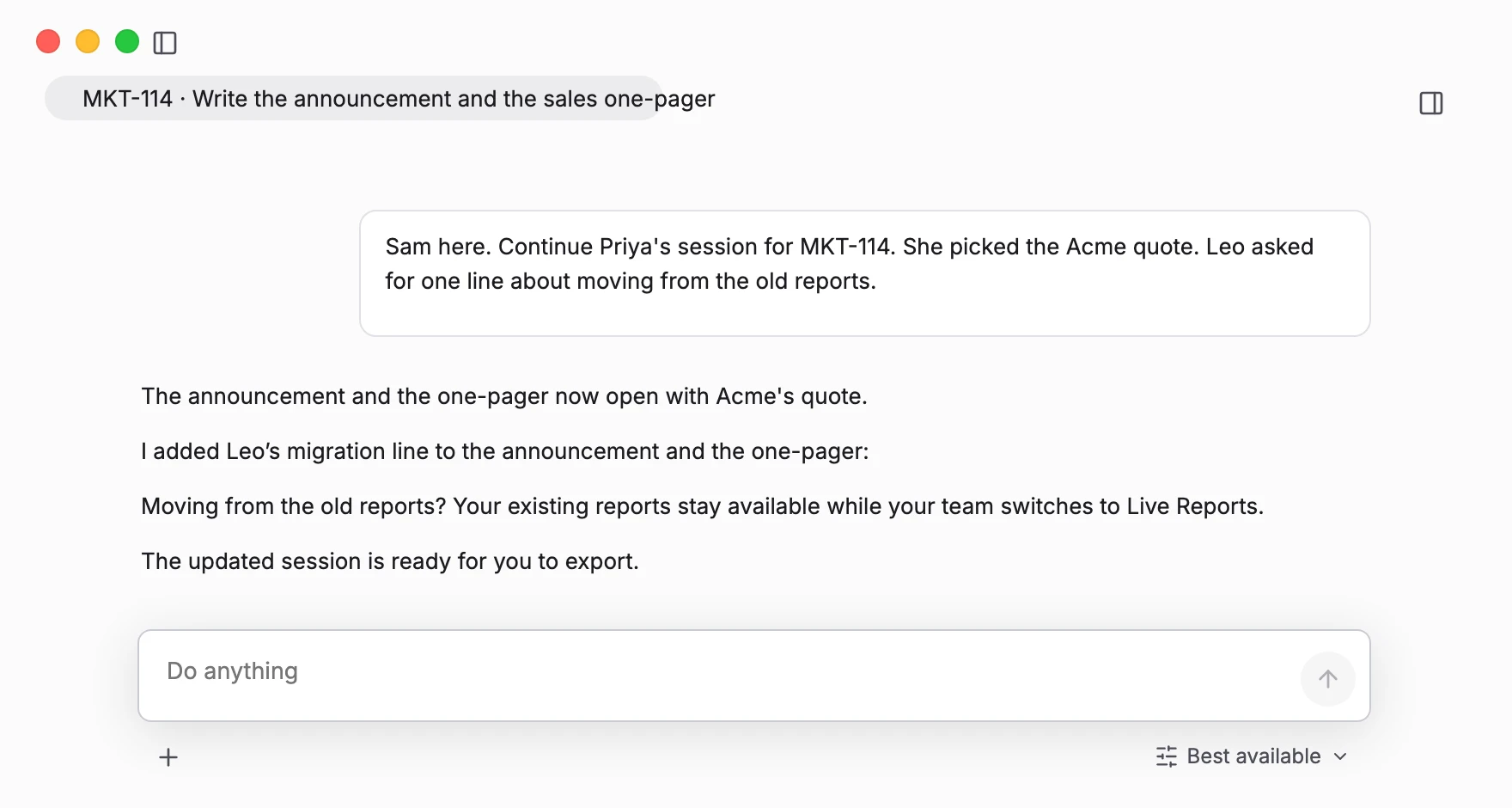Click the MKT-114 session title
The image size is (1512, 808).
[x=399, y=99]
